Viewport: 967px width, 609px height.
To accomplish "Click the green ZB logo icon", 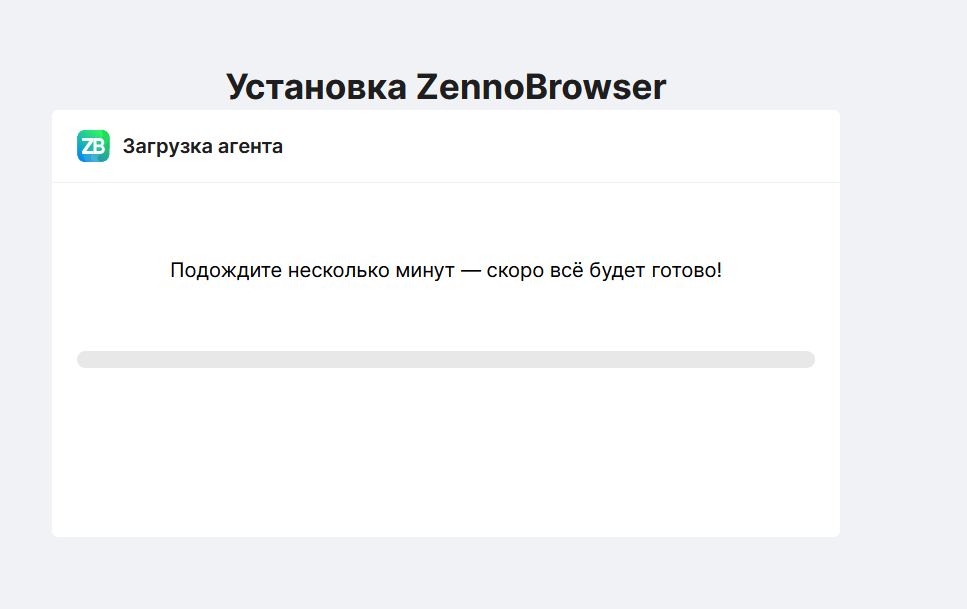I will [x=93, y=146].
